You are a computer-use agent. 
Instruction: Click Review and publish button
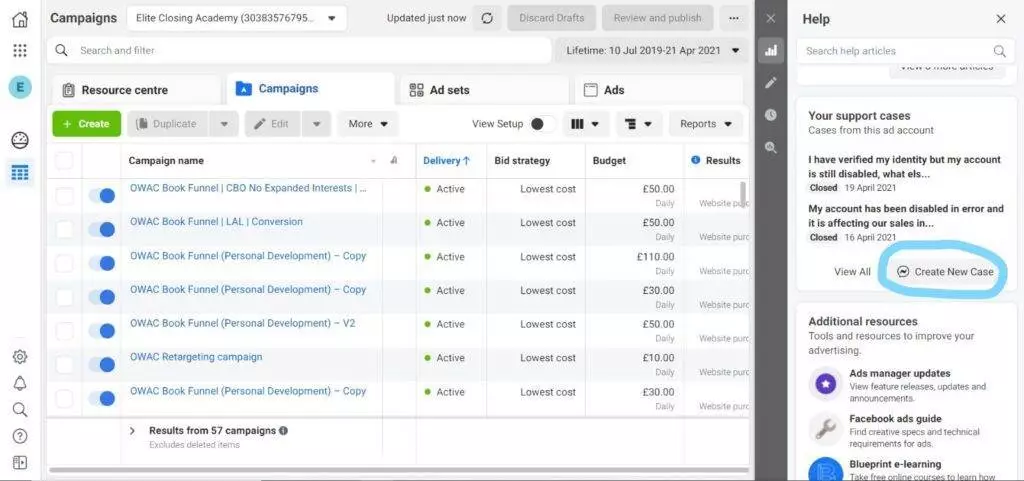pyautogui.click(x=658, y=18)
